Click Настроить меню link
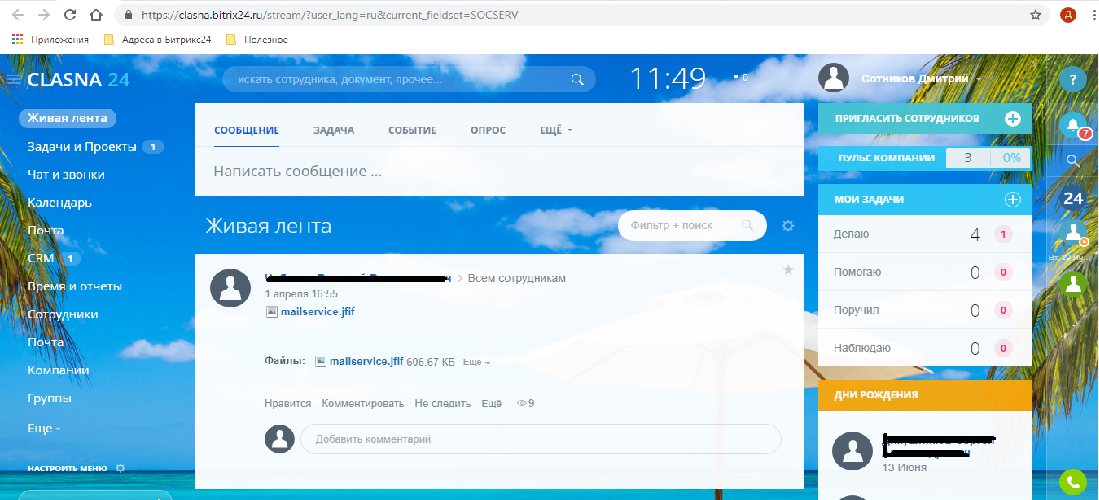 tap(67, 468)
